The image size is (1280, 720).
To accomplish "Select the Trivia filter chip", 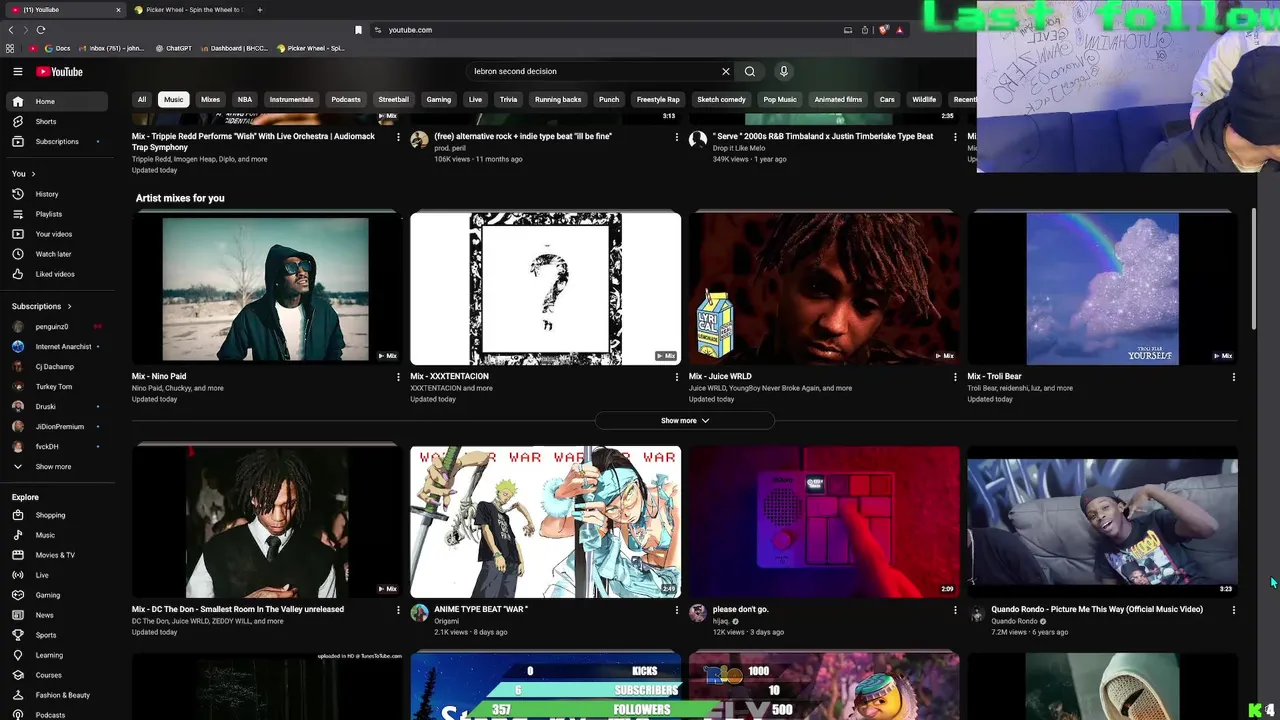I will coord(508,100).
